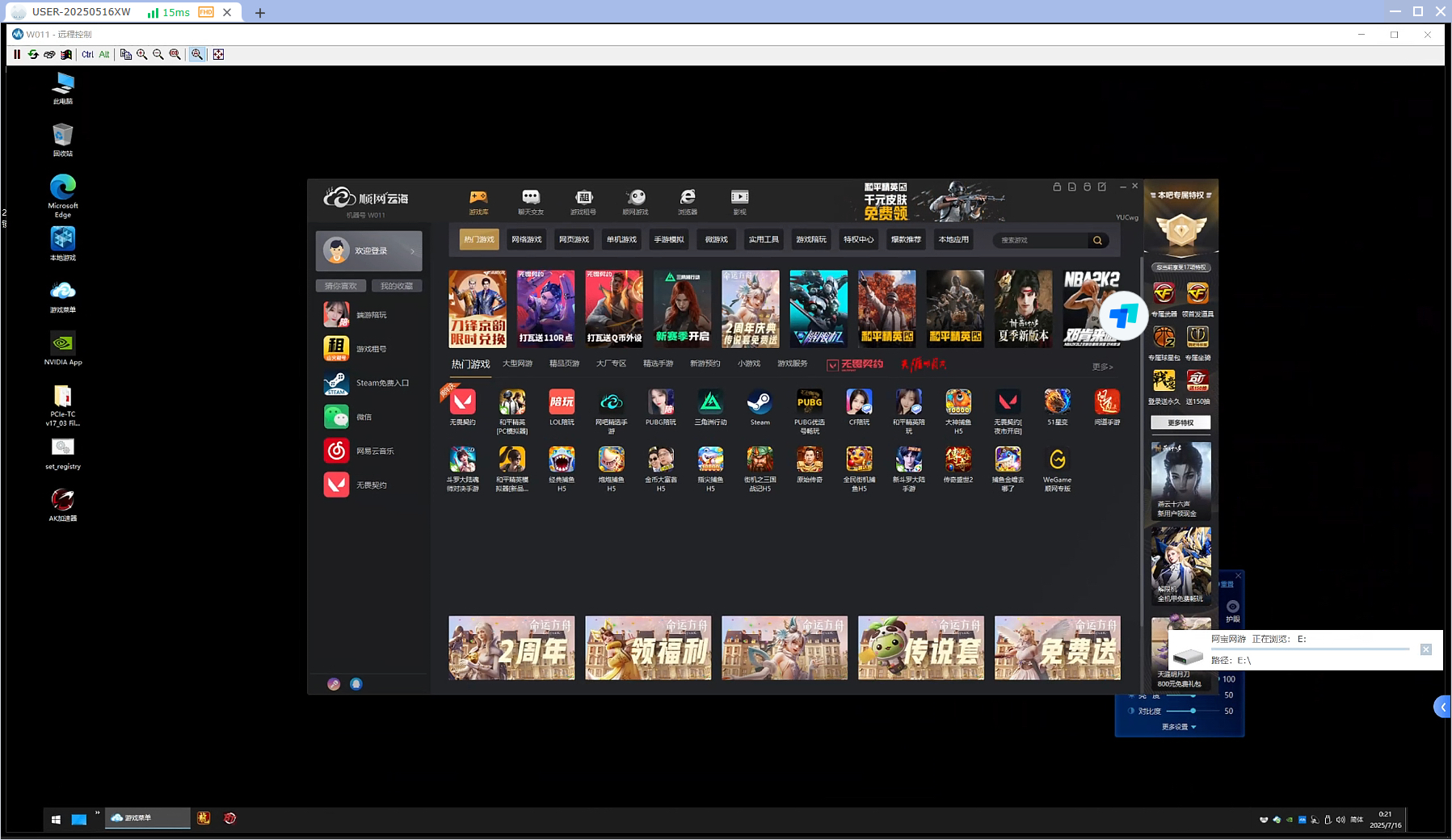Open the 游戏租号 icon in the top navigation
This screenshot has height=840, width=1452.
(583, 201)
